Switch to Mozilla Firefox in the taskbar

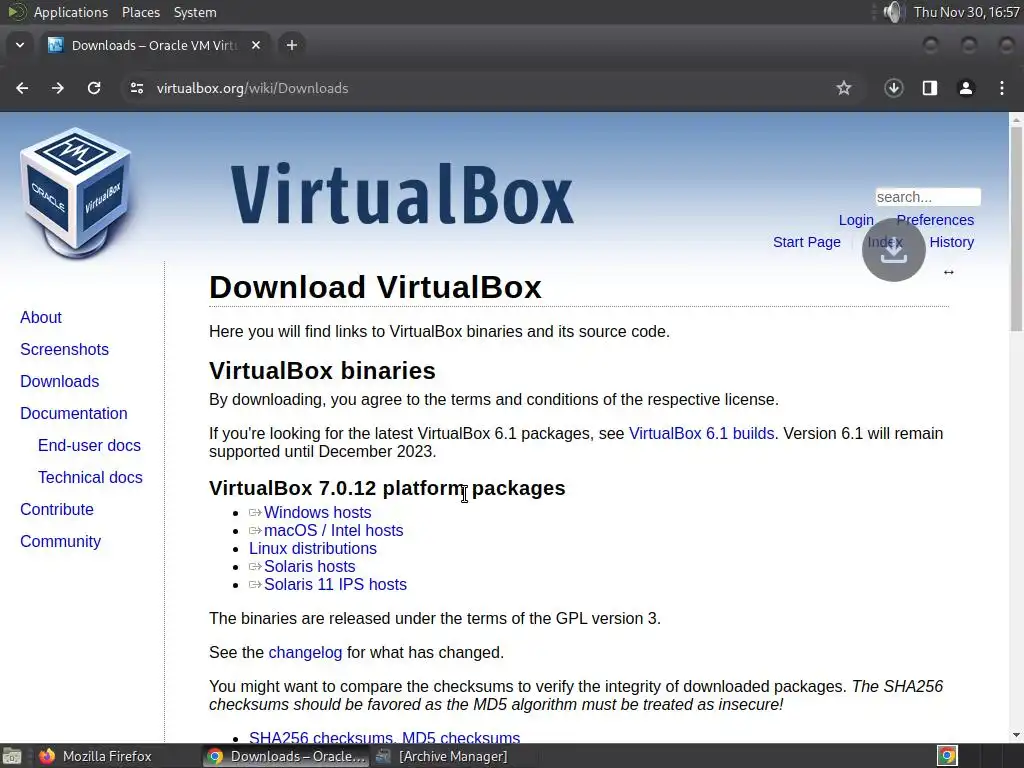[x=95, y=756]
